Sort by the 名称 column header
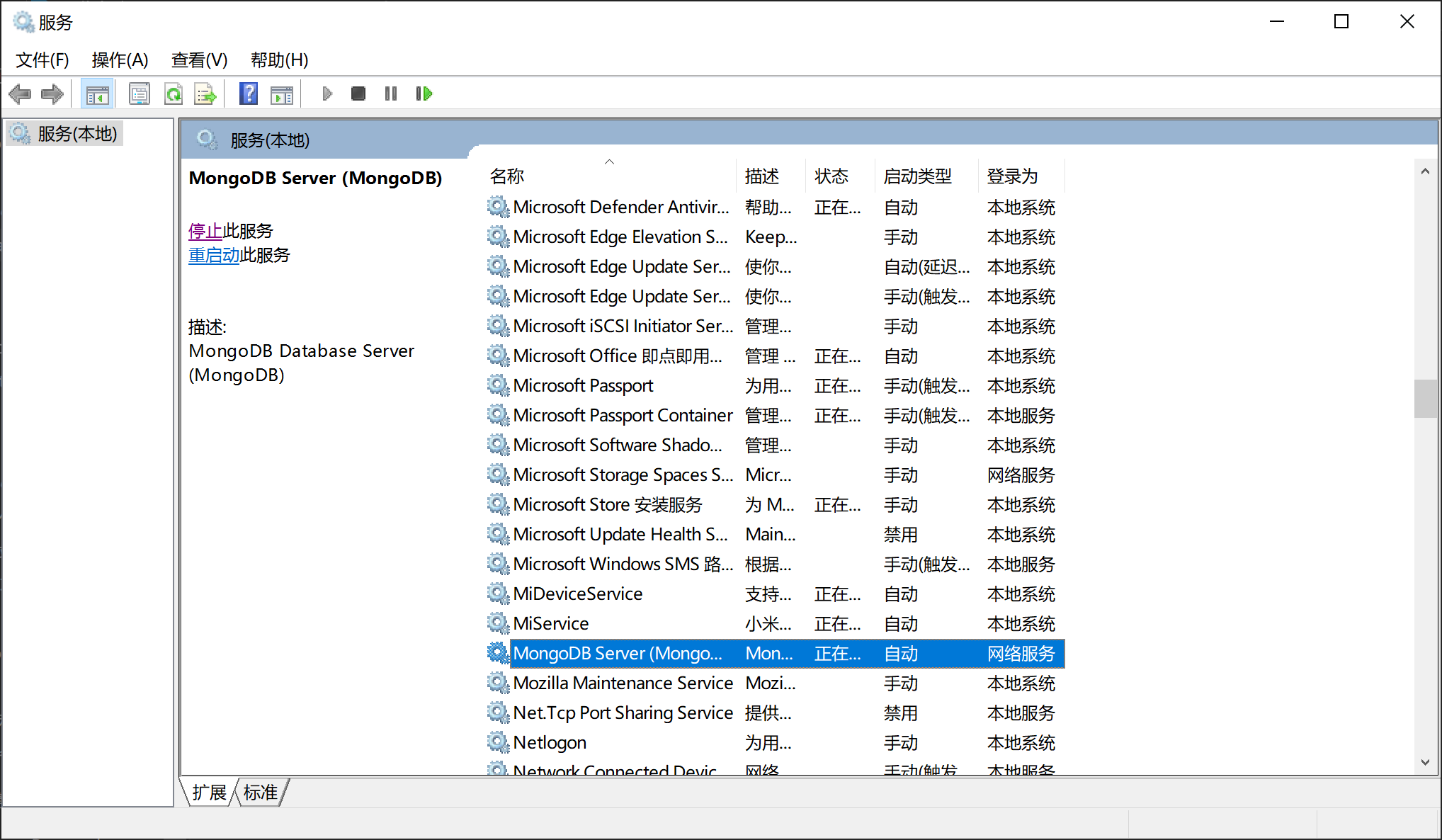The height and width of the screenshot is (840, 1442). [611, 176]
